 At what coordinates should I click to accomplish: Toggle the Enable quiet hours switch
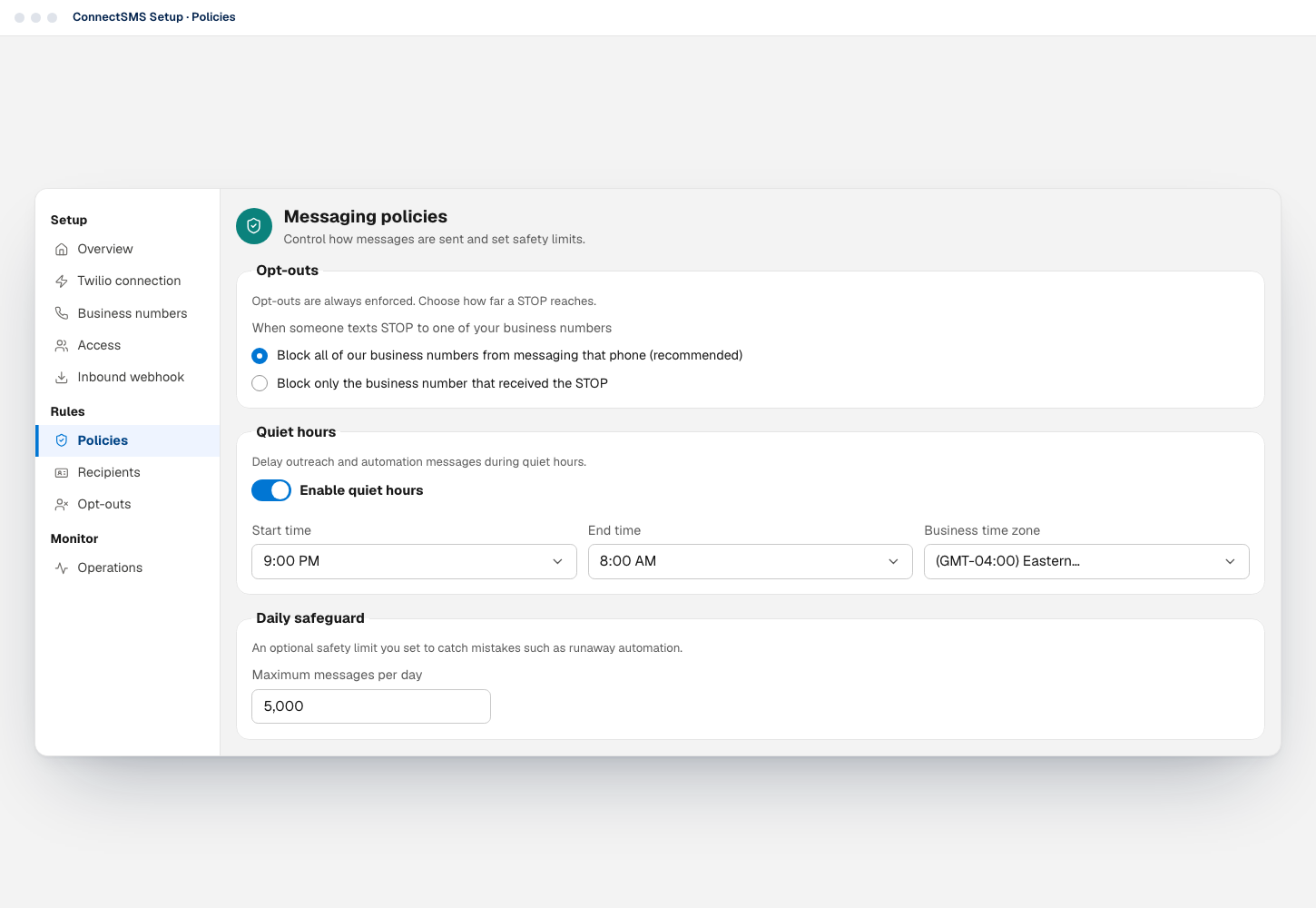click(271, 490)
